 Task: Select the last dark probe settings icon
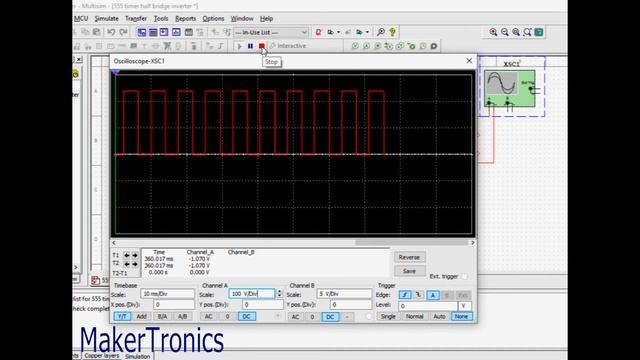pyautogui.click(x=434, y=46)
